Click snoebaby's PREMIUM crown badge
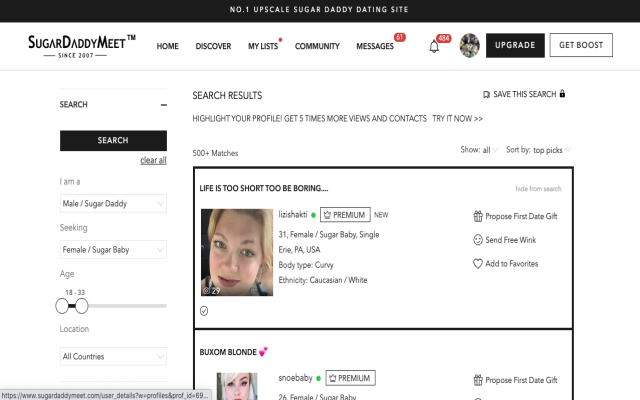Screen dimensions: 640x400 point(350,378)
